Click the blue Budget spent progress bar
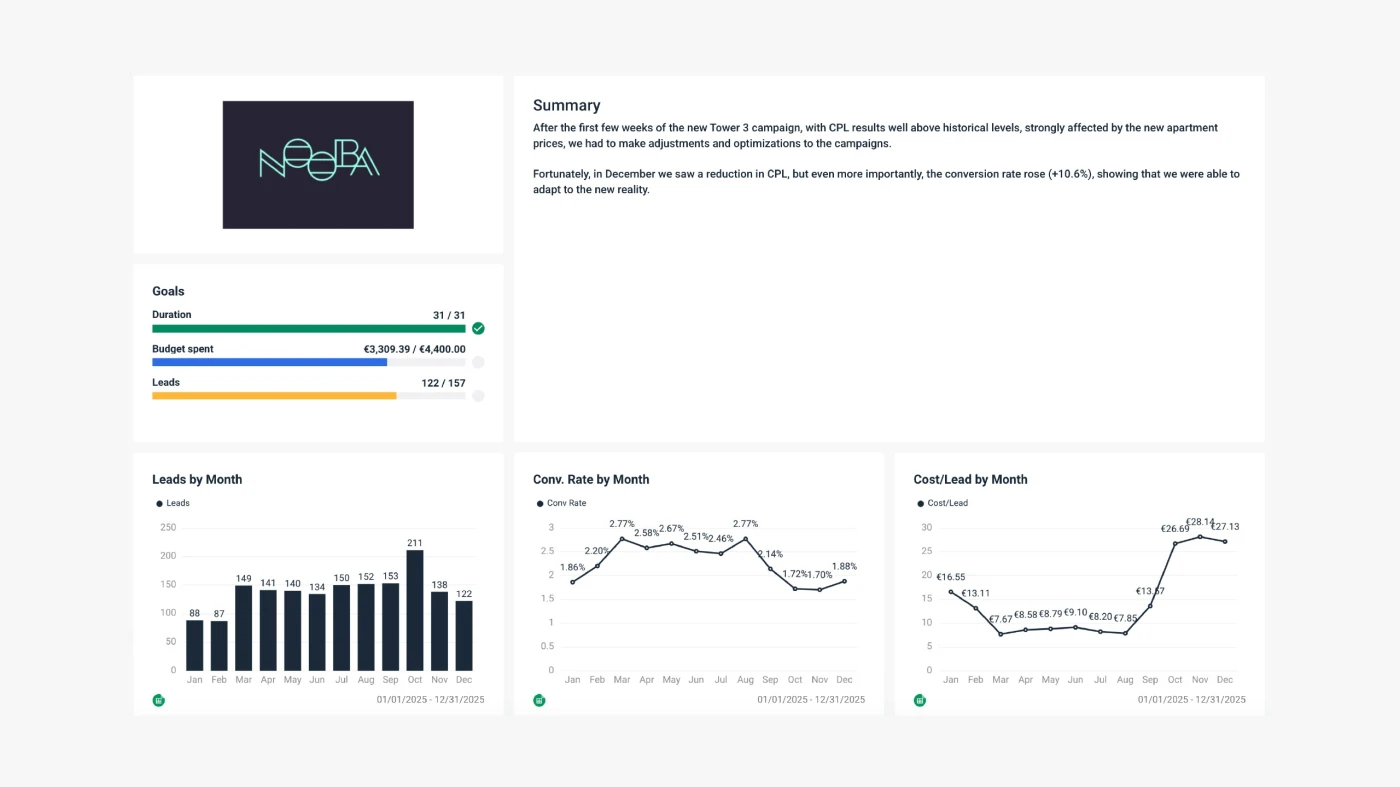1400x787 pixels. [269, 362]
